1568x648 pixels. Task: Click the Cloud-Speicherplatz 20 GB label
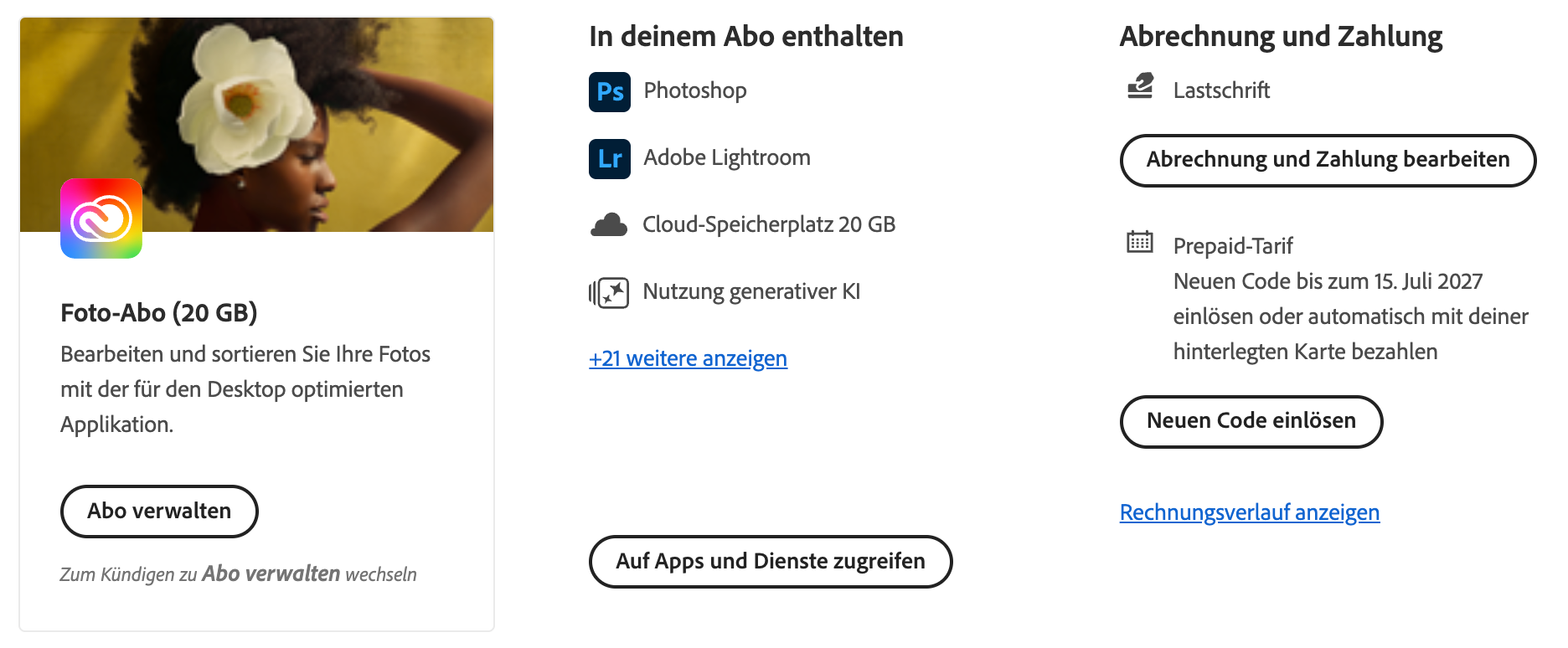point(769,224)
